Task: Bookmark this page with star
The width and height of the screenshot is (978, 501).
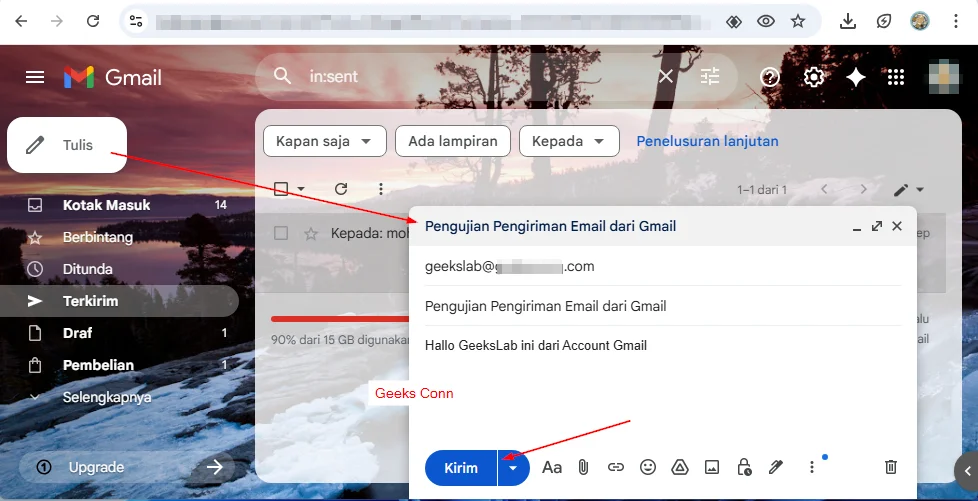Action: (798, 21)
